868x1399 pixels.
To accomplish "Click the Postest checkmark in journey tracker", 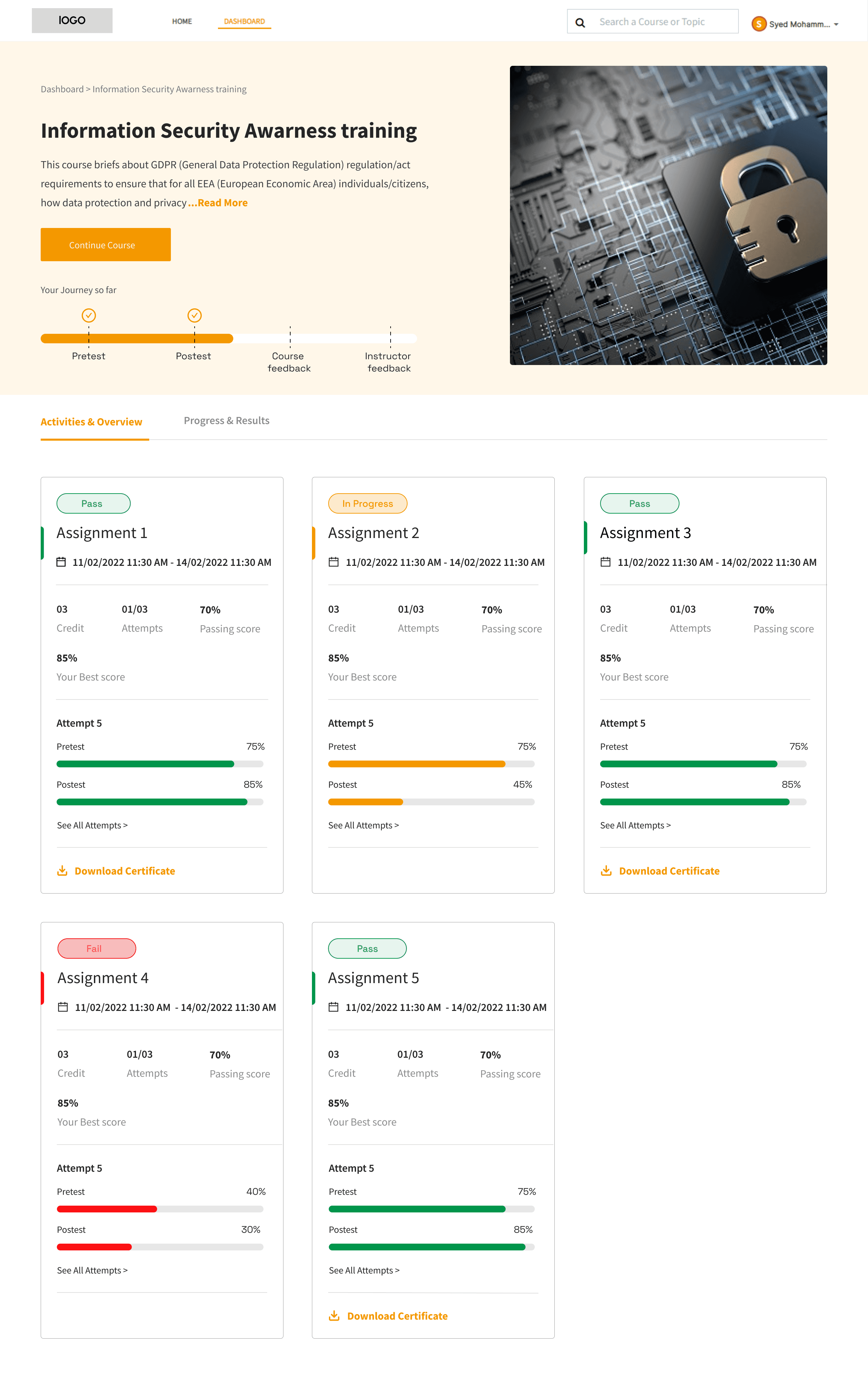I will (x=195, y=315).
